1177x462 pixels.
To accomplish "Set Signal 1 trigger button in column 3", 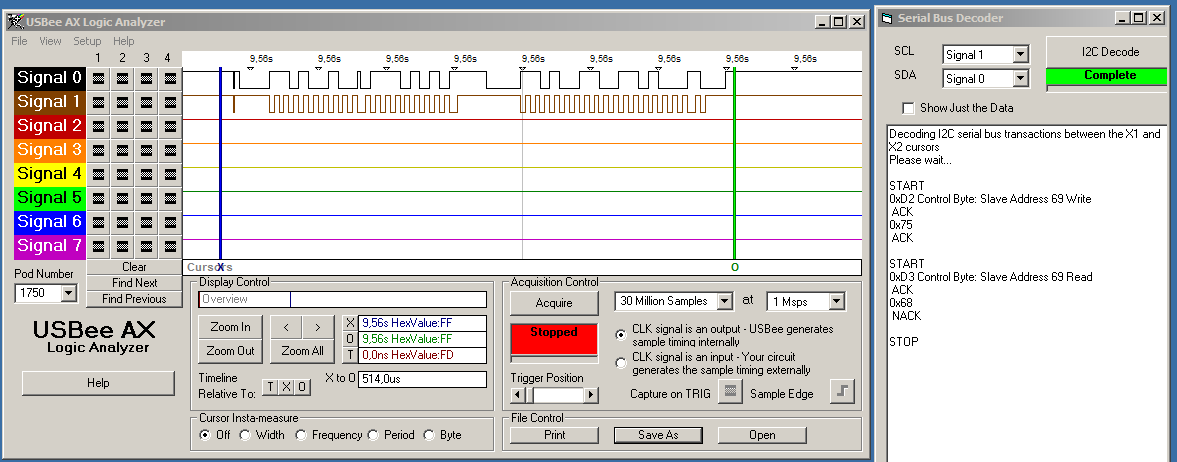I will coord(146,101).
